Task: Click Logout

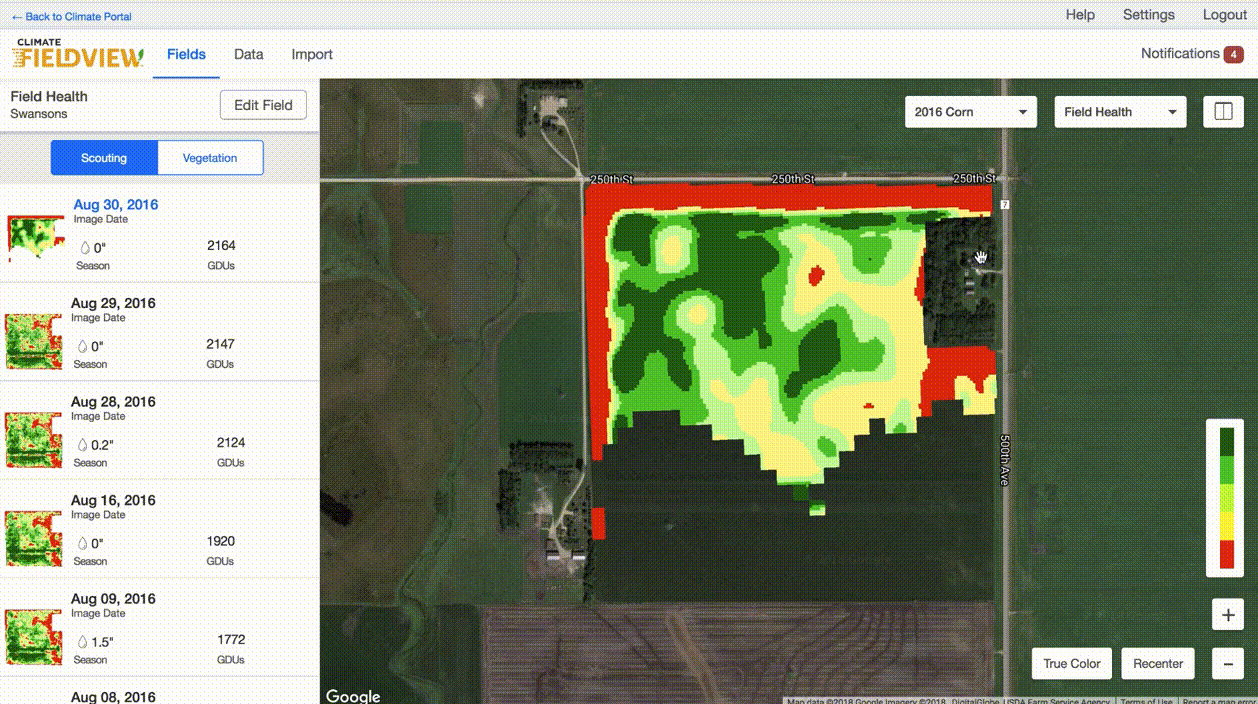Action: coord(1224,15)
